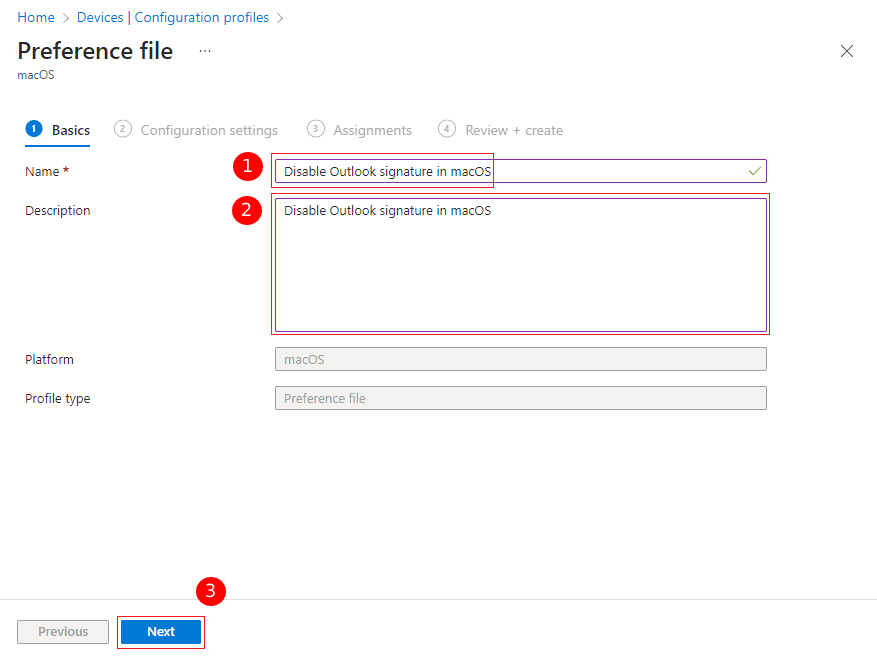The image size is (877, 661).
Task: Click the red annotation marker numbered 2
Action: point(247,211)
